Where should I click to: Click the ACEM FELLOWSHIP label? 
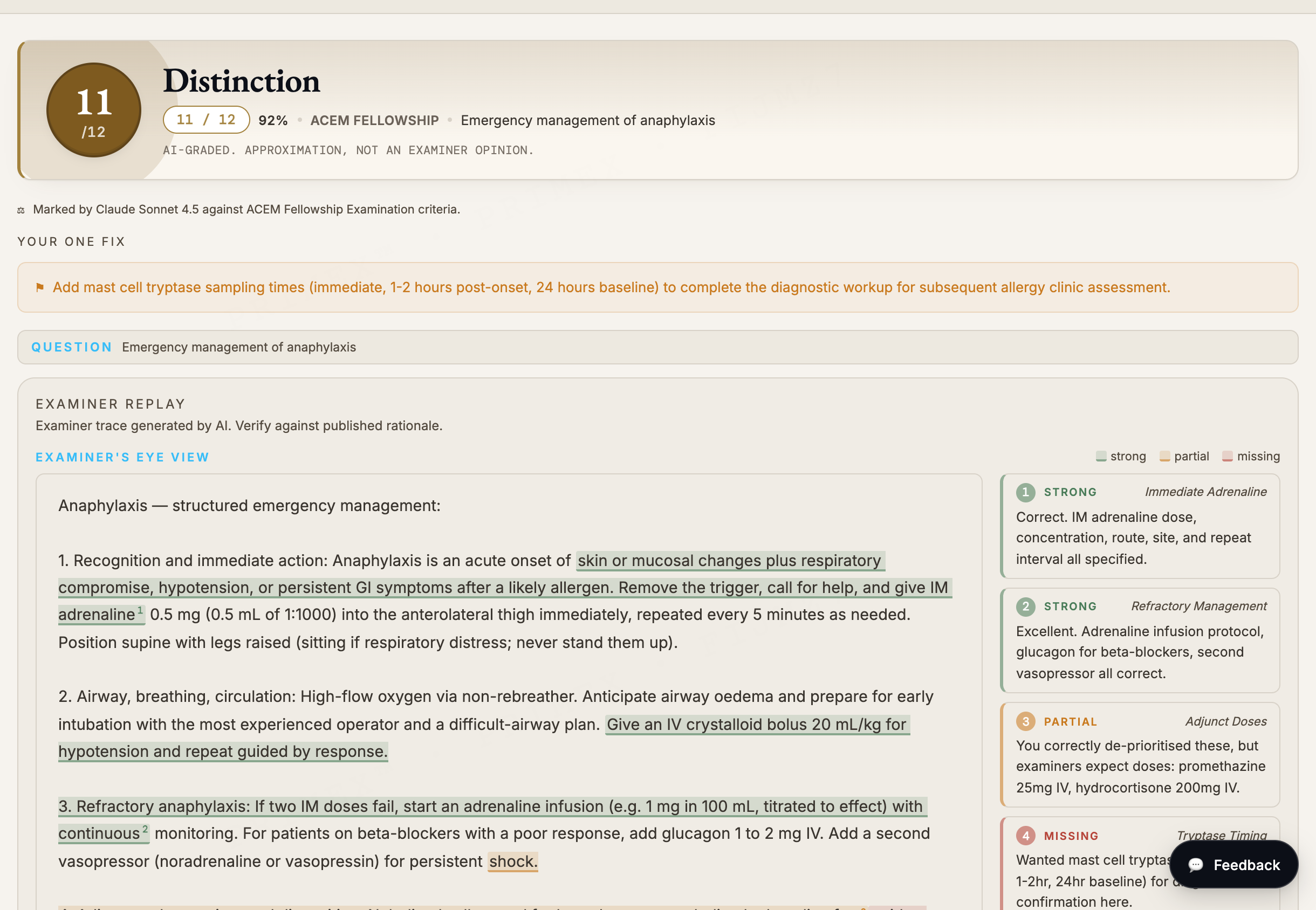click(375, 120)
